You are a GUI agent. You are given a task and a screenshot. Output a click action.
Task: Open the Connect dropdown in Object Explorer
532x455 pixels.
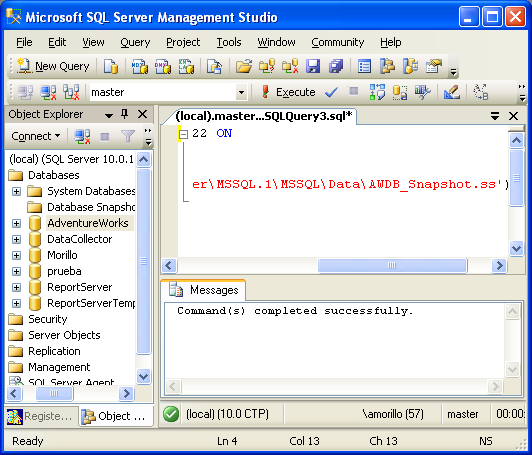click(36, 136)
